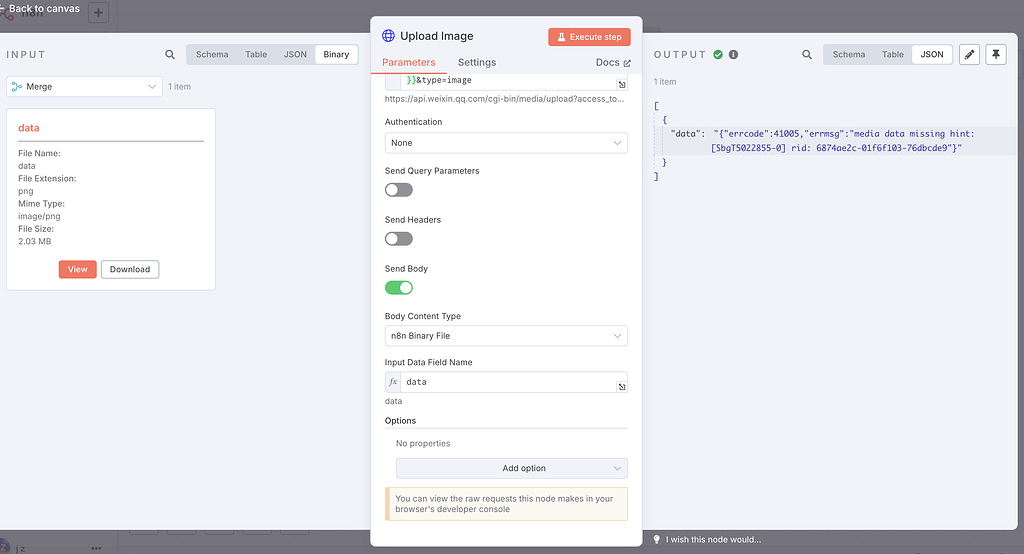Select the Table view in Output
Image resolution: width=1024 pixels, height=554 pixels.
(893, 55)
